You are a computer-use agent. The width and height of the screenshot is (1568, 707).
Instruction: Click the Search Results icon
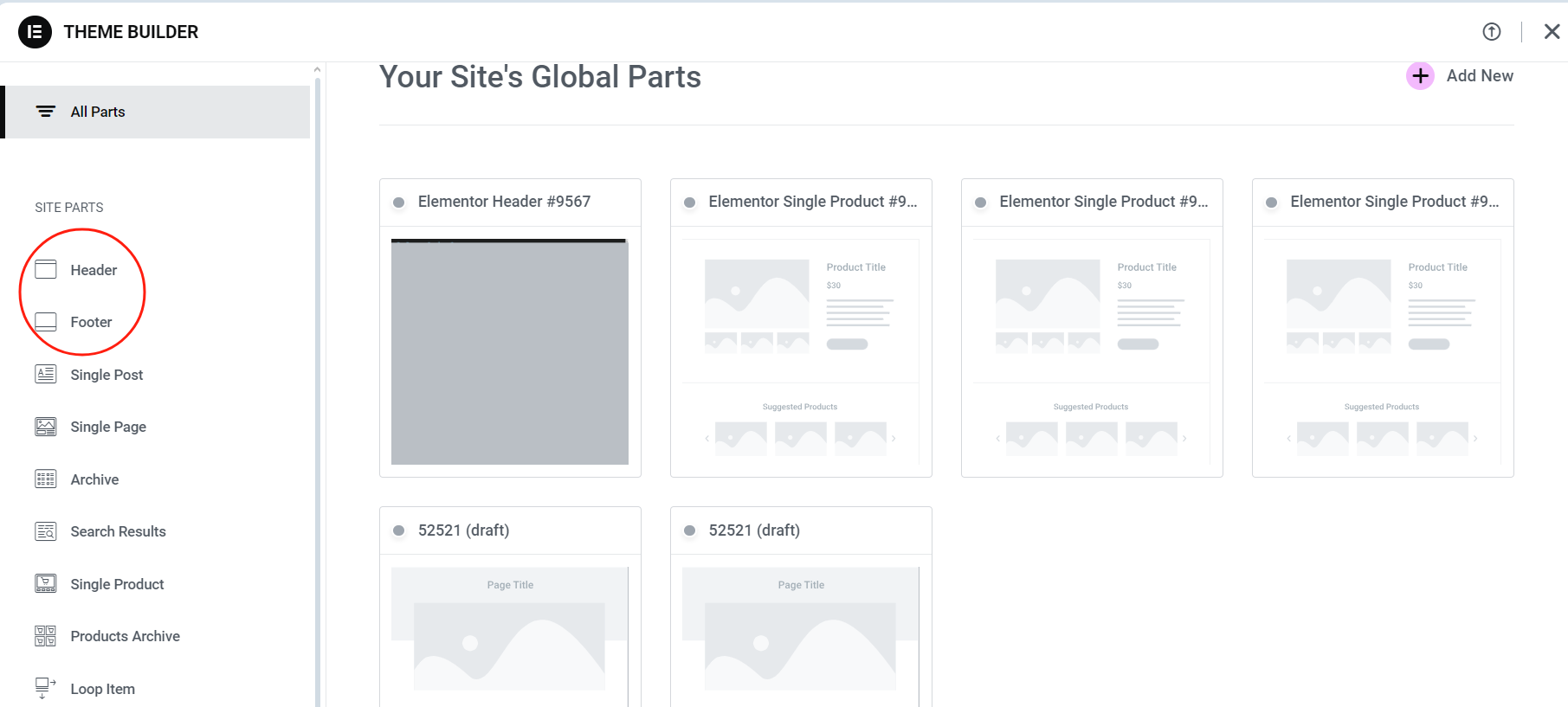pos(46,531)
